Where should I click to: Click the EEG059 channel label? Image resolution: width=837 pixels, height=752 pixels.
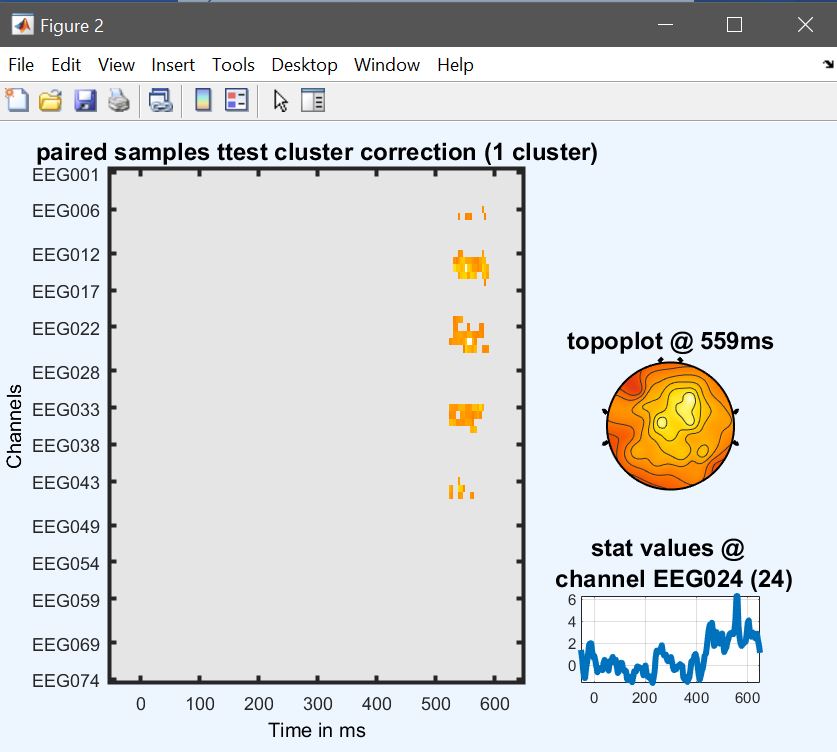[x=66, y=600]
